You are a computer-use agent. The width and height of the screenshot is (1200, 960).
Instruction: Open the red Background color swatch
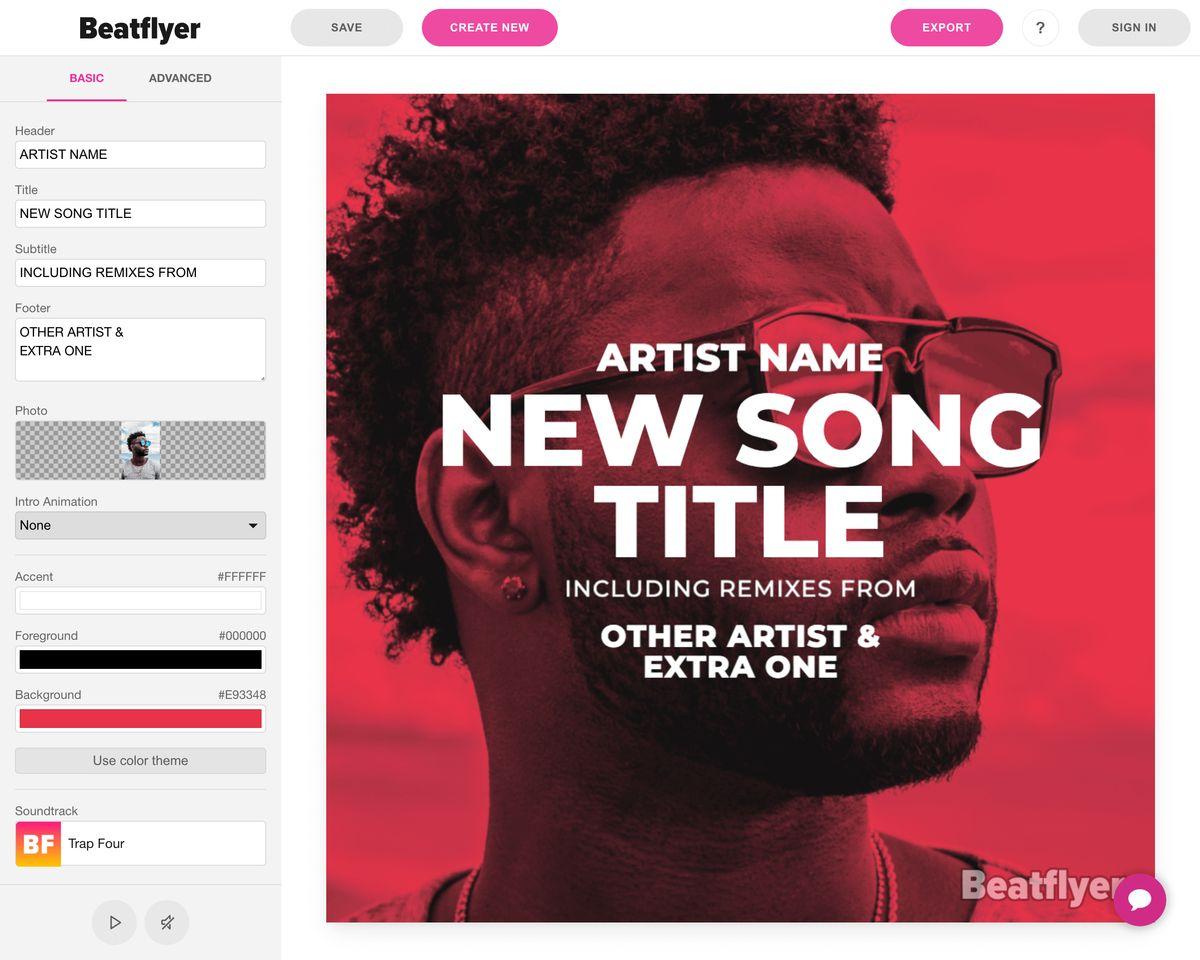[140, 719]
